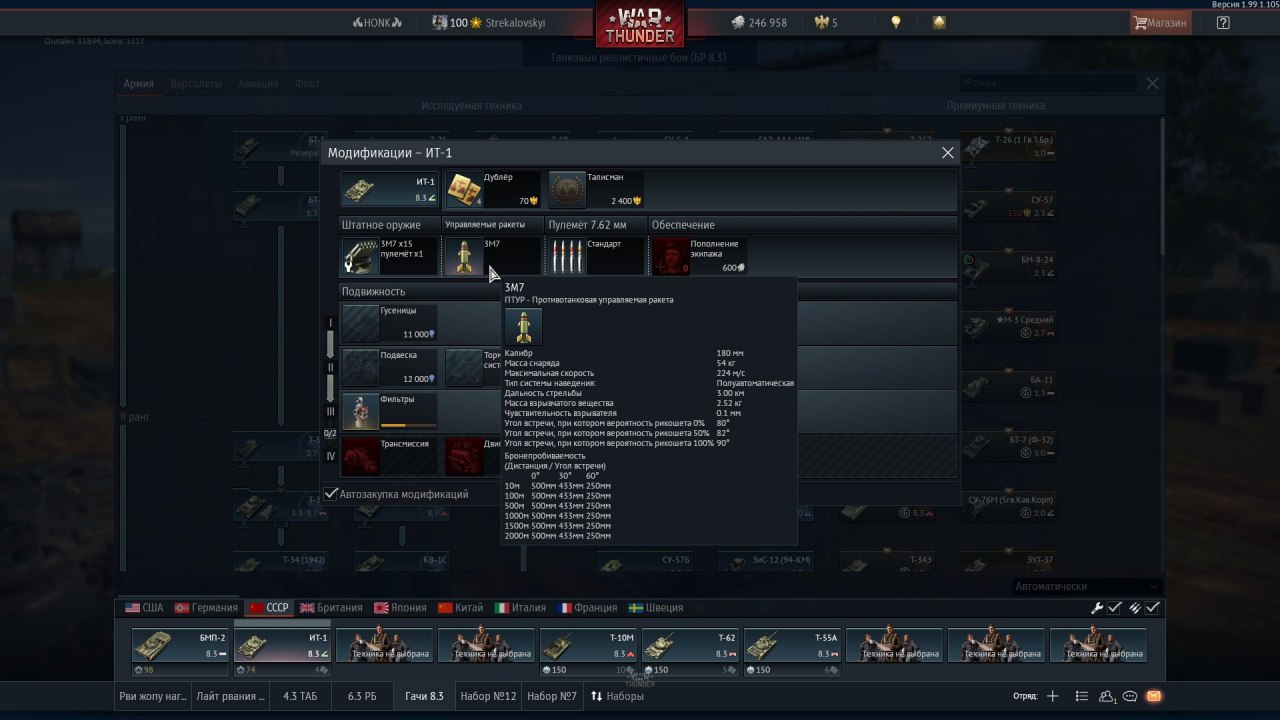The height and width of the screenshot is (720, 1280).
Task: Select the Британия nation tab
Action: coord(332,608)
